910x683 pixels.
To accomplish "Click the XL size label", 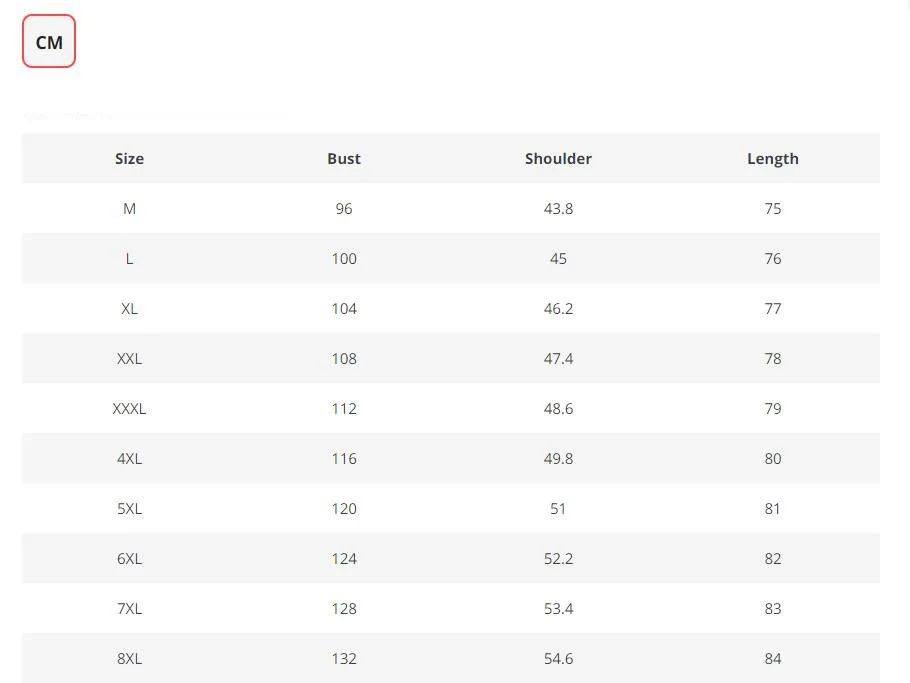I will (x=129, y=309).
